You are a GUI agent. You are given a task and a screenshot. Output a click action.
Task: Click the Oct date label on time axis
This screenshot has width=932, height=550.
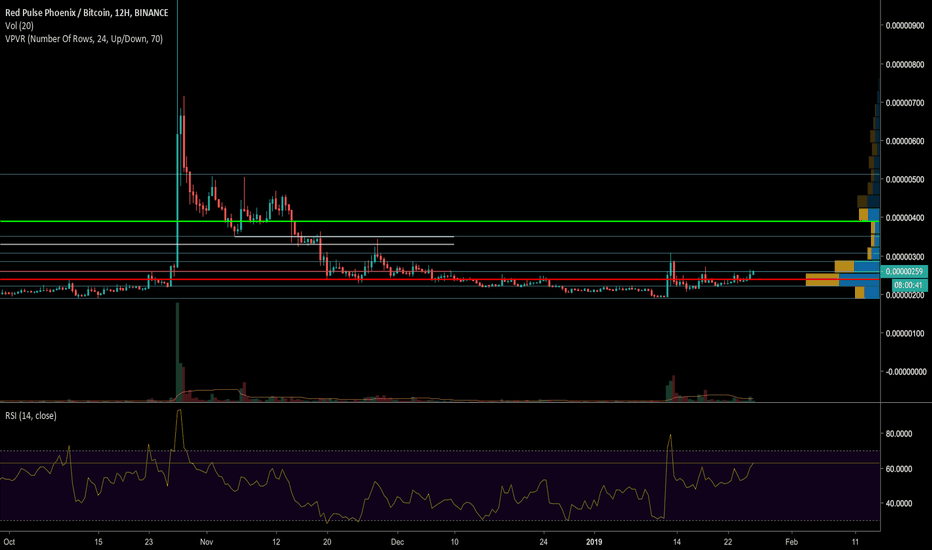[x=9, y=542]
